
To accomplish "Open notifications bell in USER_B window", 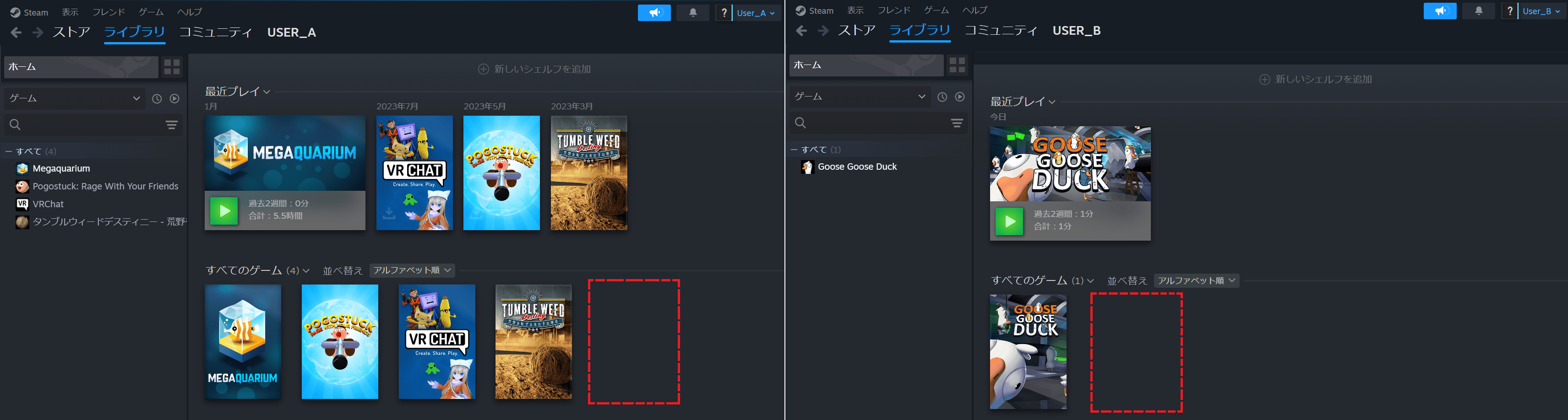I will pyautogui.click(x=1479, y=11).
